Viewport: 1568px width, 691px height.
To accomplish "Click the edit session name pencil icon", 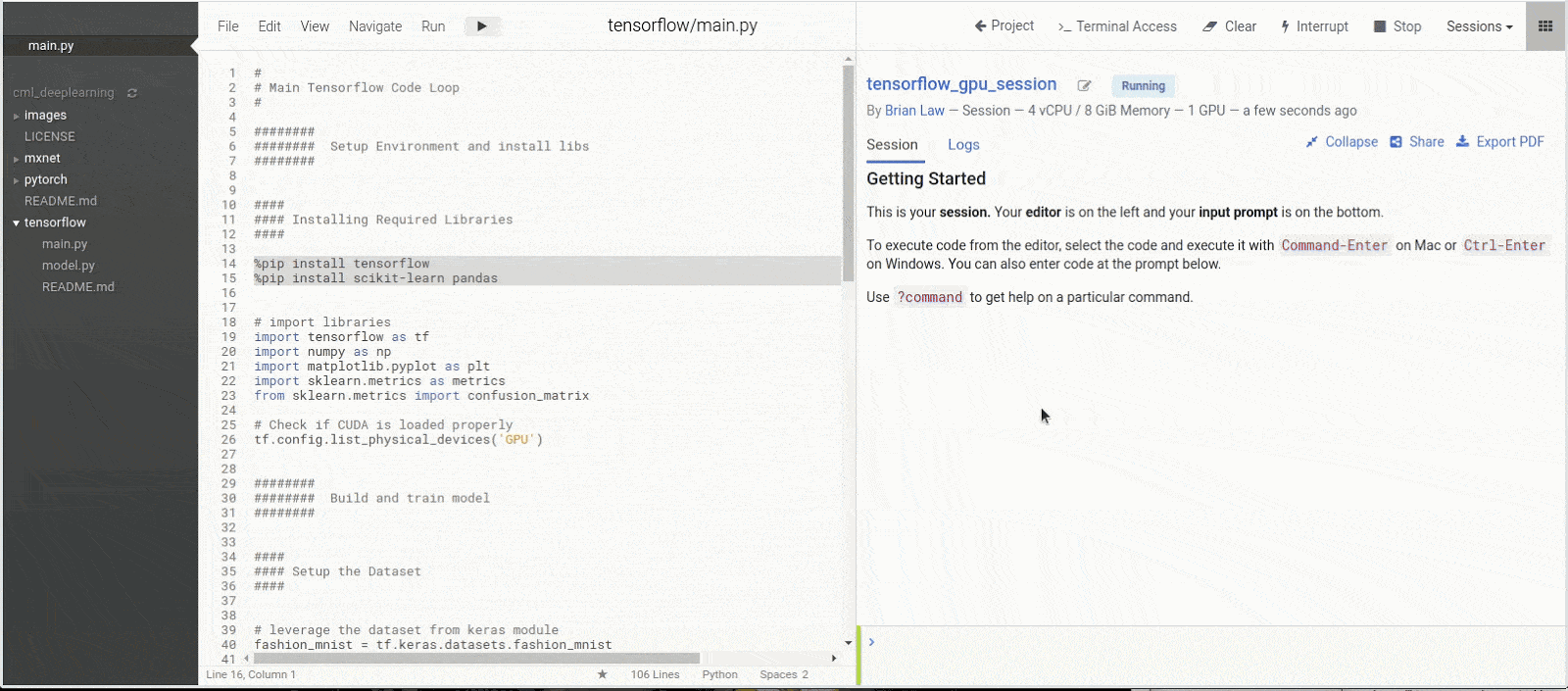I will pyautogui.click(x=1084, y=86).
